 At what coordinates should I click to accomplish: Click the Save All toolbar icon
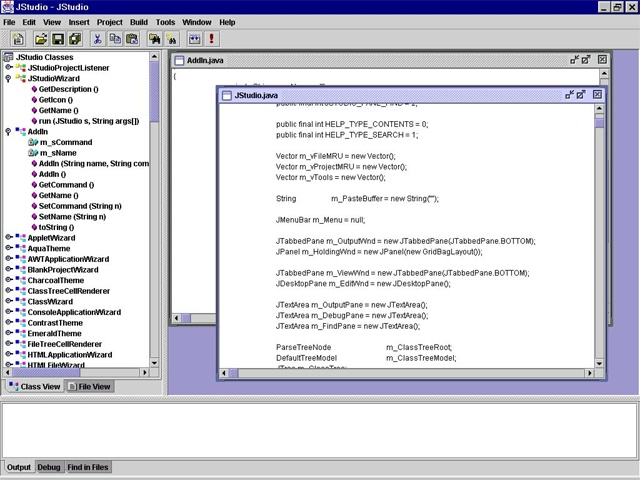pos(75,39)
